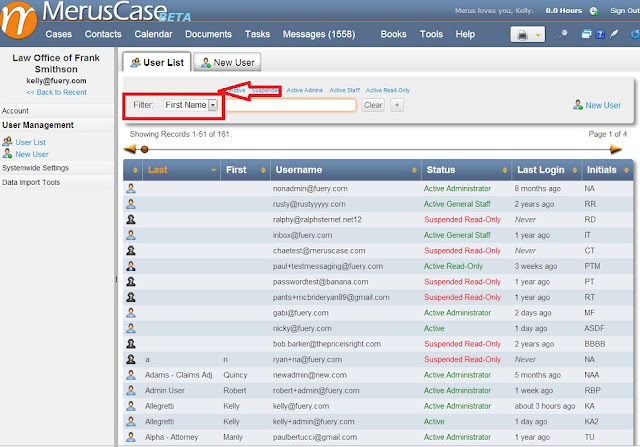The width and height of the screenshot is (640, 447).
Task: Click the user icon for inbox@fuery.com
Action: tap(131, 235)
